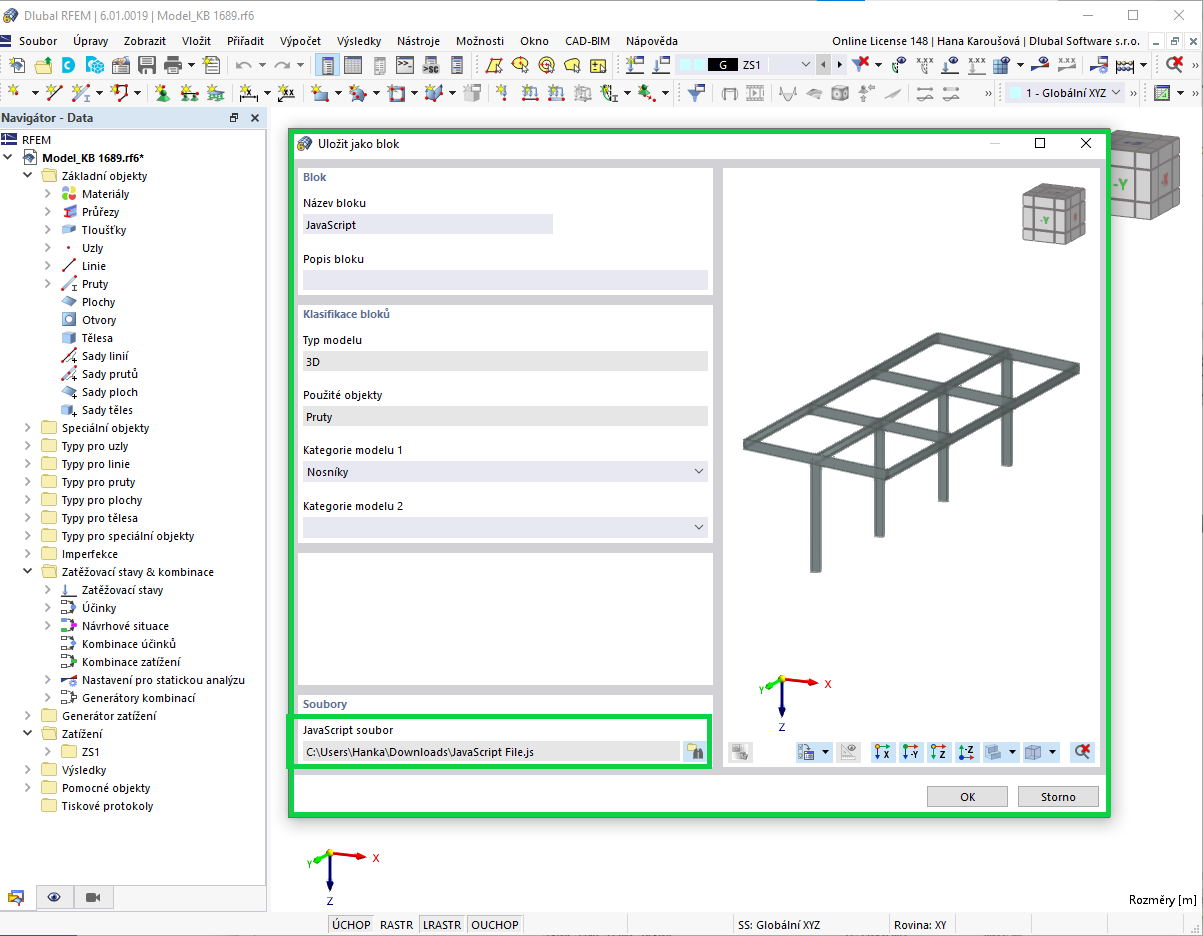Select Pruty in the Navigator tree
This screenshot has width=1203, height=936.
[x=95, y=284]
